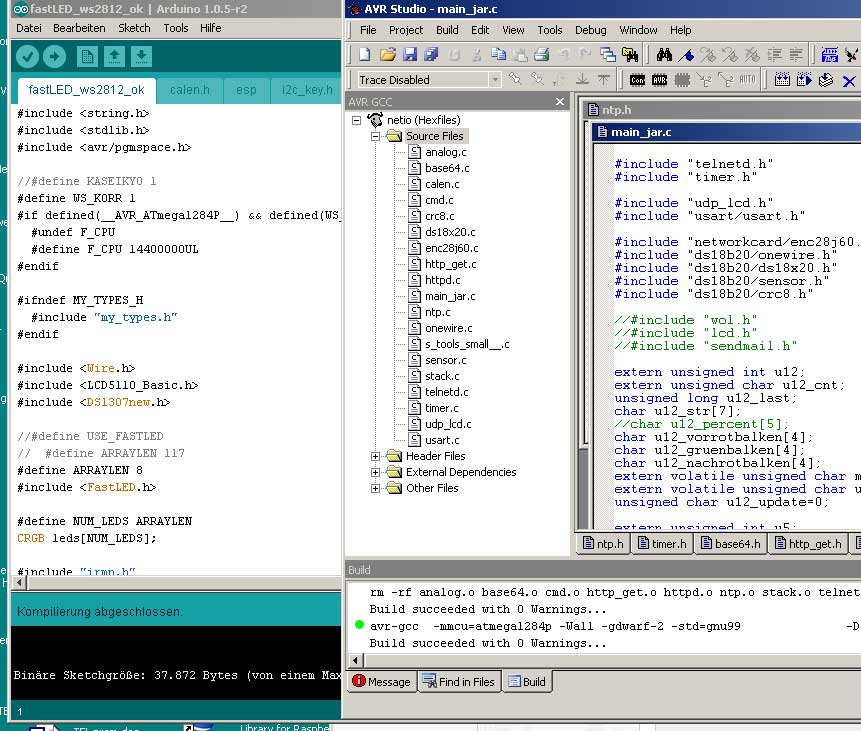Open the Window menu in AVR Studio
This screenshot has height=731, width=861.
(638, 30)
